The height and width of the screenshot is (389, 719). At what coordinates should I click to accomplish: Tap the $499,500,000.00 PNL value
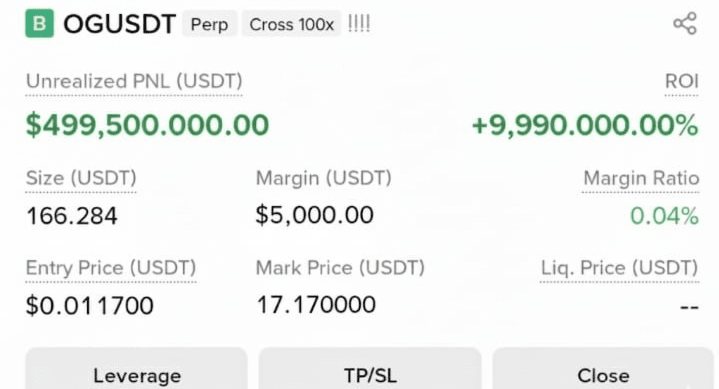pyautogui.click(x=147, y=125)
